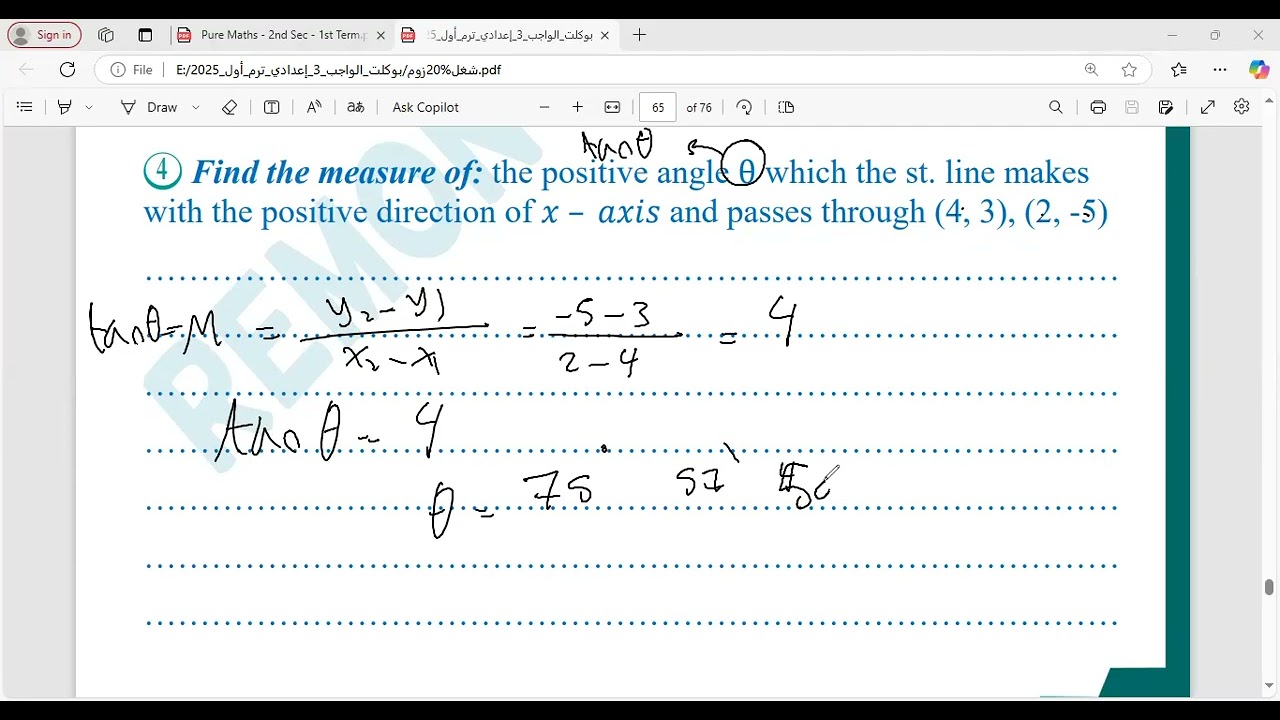Expand highlighter color options dropdown
This screenshot has width=1280, height=720.
point(89,107)
